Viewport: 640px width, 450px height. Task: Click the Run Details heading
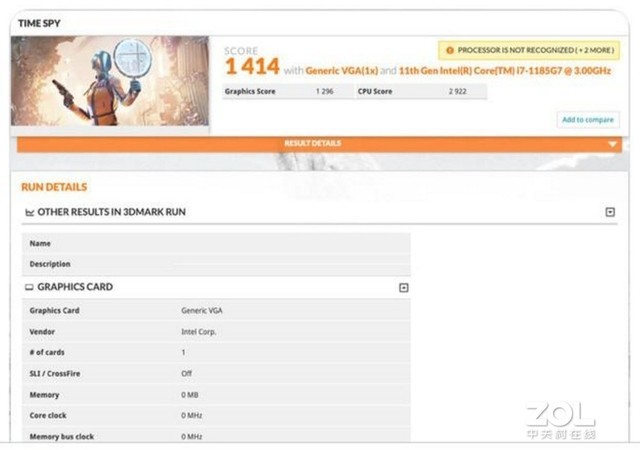(54, 187)
